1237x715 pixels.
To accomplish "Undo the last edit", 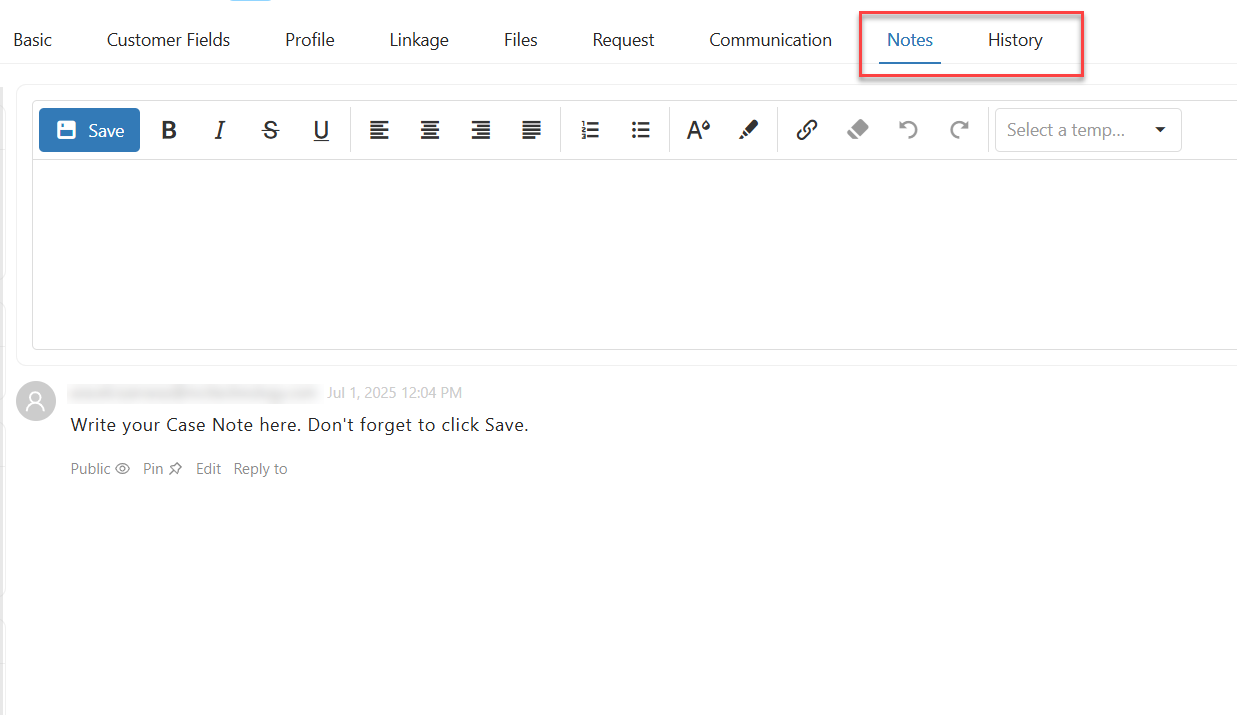I will [x=908, y=130].
